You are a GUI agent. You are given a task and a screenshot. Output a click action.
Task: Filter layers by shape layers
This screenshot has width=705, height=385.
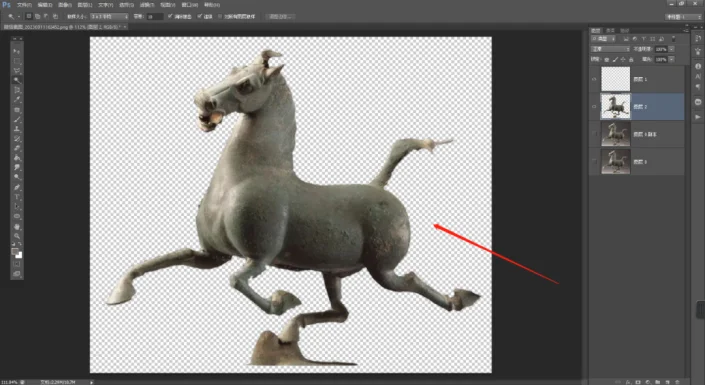pyautogui.click(x=653, y=39)
